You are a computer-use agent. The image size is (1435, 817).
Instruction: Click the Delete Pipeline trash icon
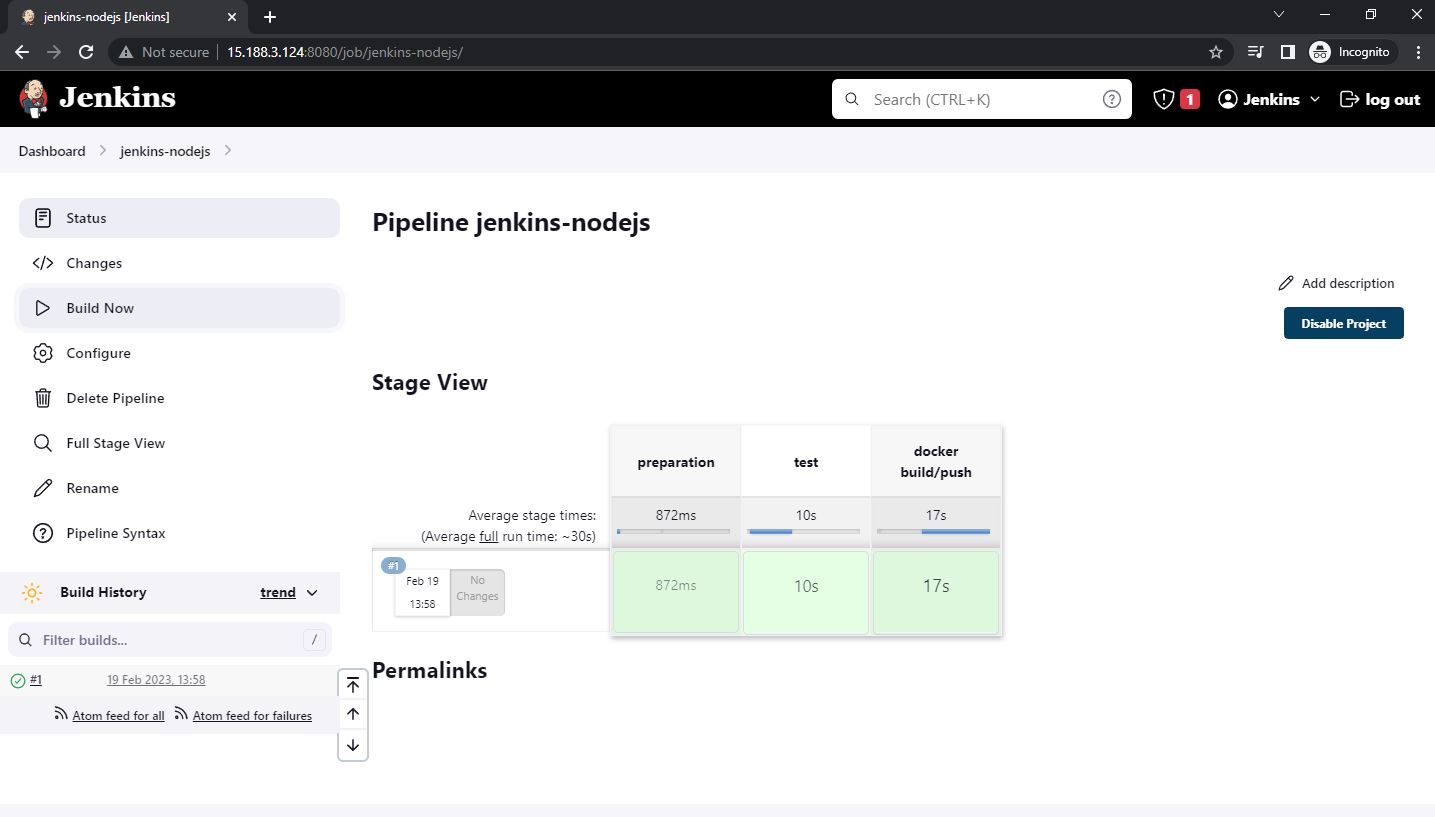point(42,398)
